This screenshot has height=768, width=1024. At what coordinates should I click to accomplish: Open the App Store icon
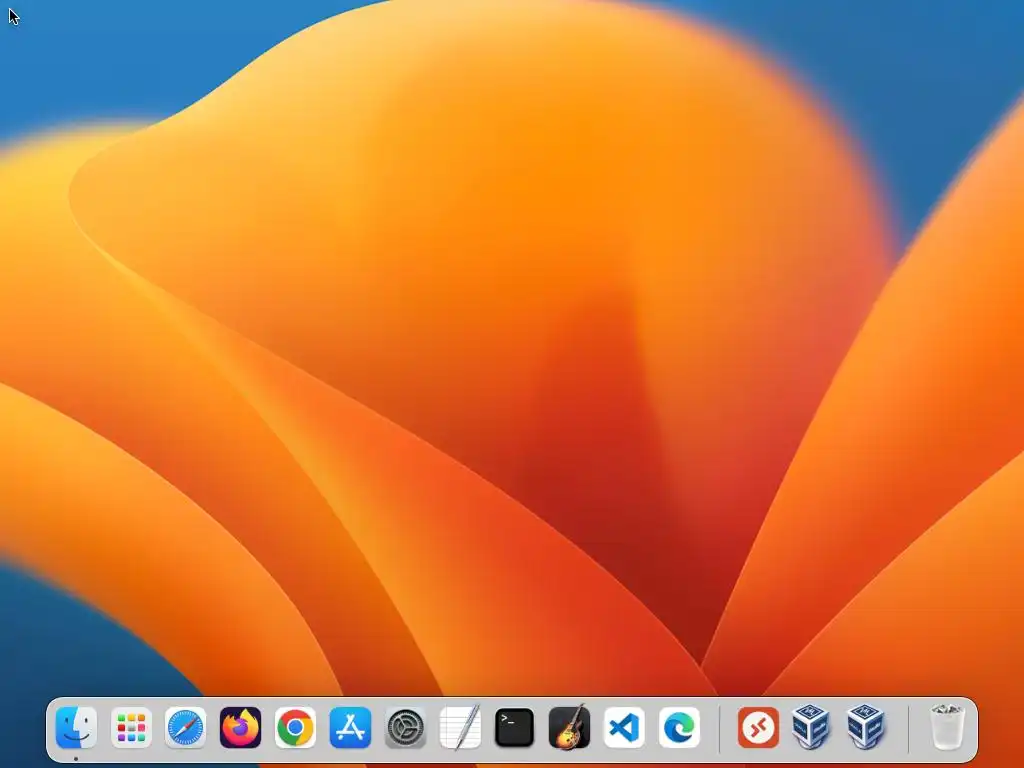tap(350, 727)
